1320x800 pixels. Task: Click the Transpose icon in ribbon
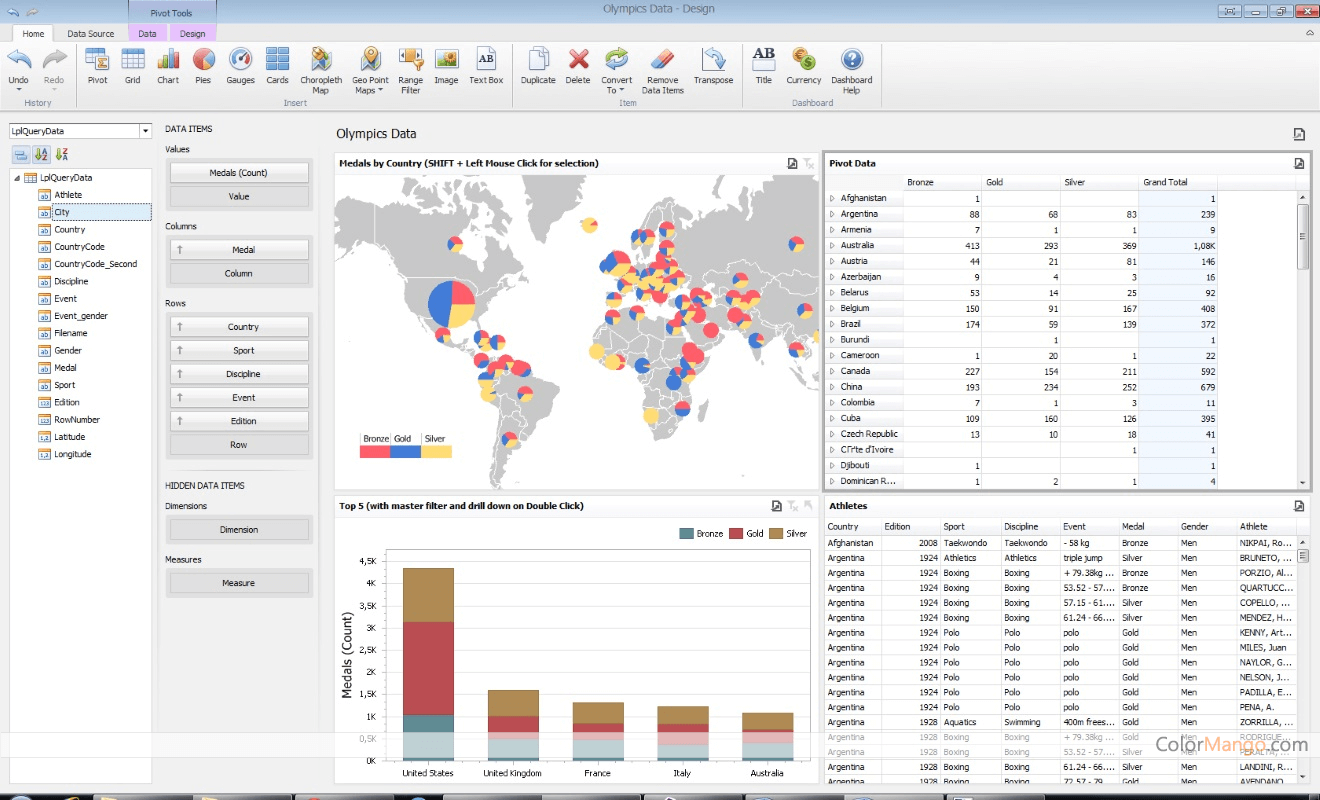pos(713,65)
